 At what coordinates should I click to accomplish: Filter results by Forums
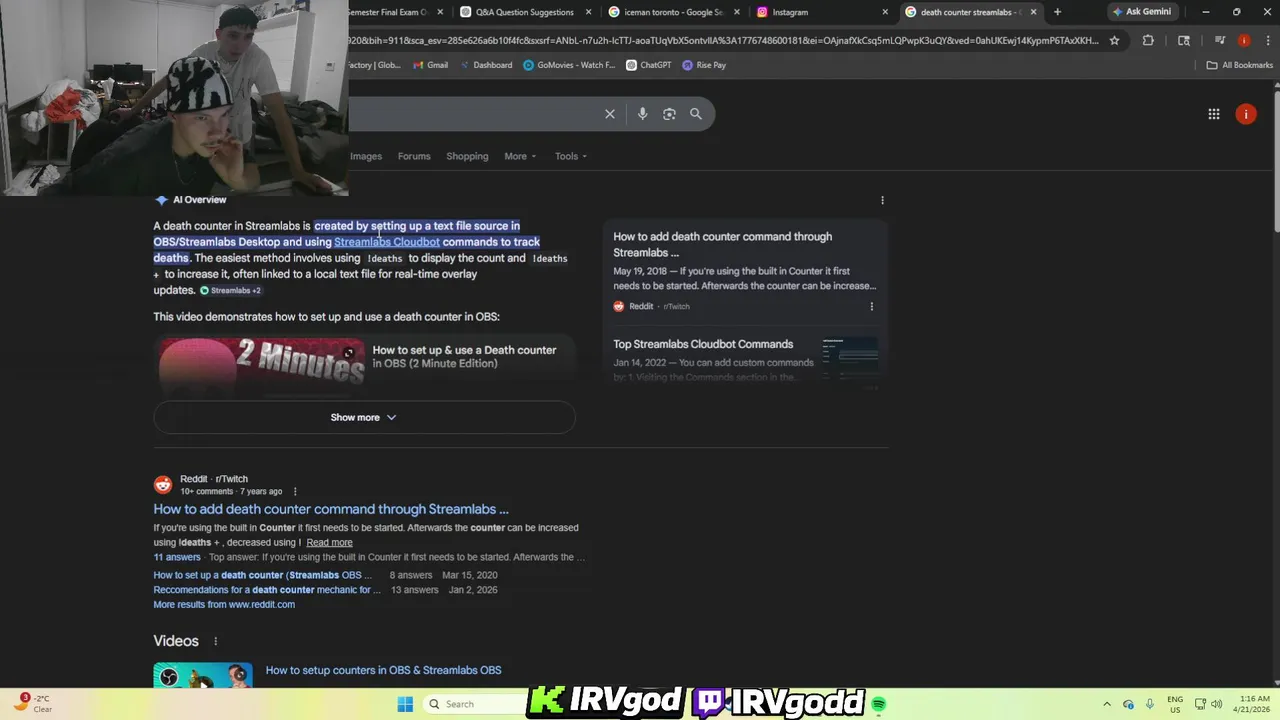pos(414,156)
